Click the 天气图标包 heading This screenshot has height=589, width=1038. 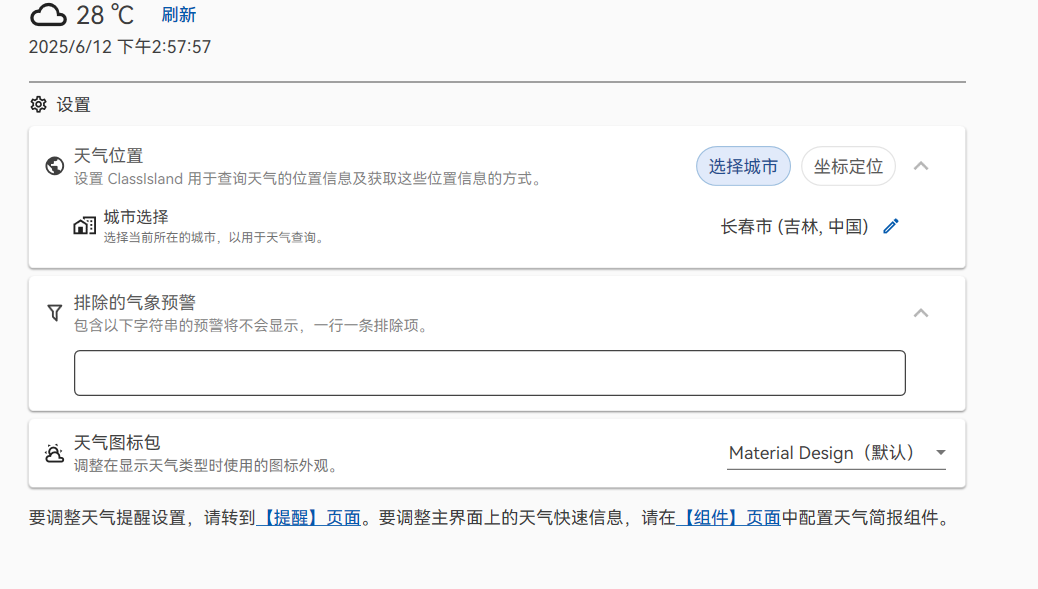point(117,443)
